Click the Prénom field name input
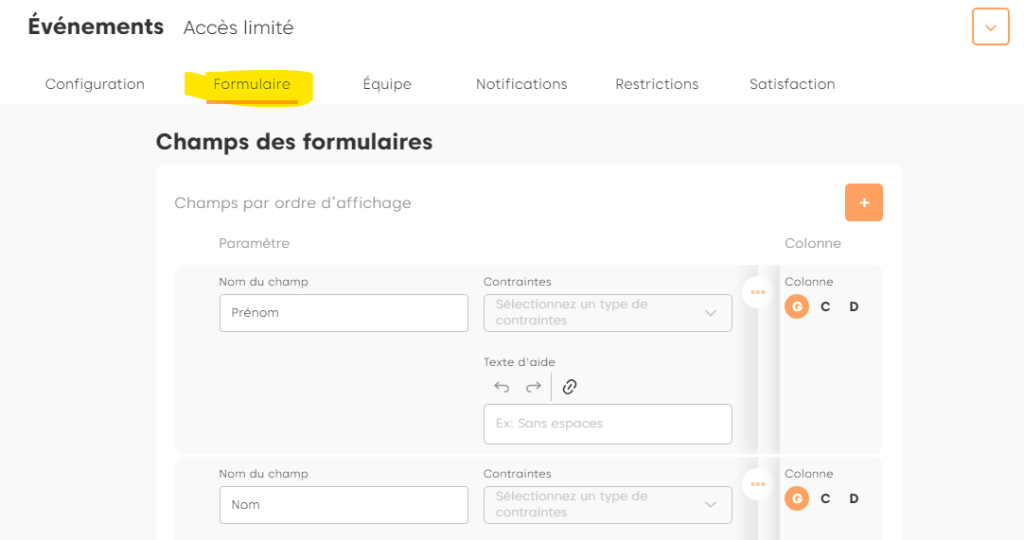Image resolution: width=1024 pixels, height=540 pixels. point(343,313)
